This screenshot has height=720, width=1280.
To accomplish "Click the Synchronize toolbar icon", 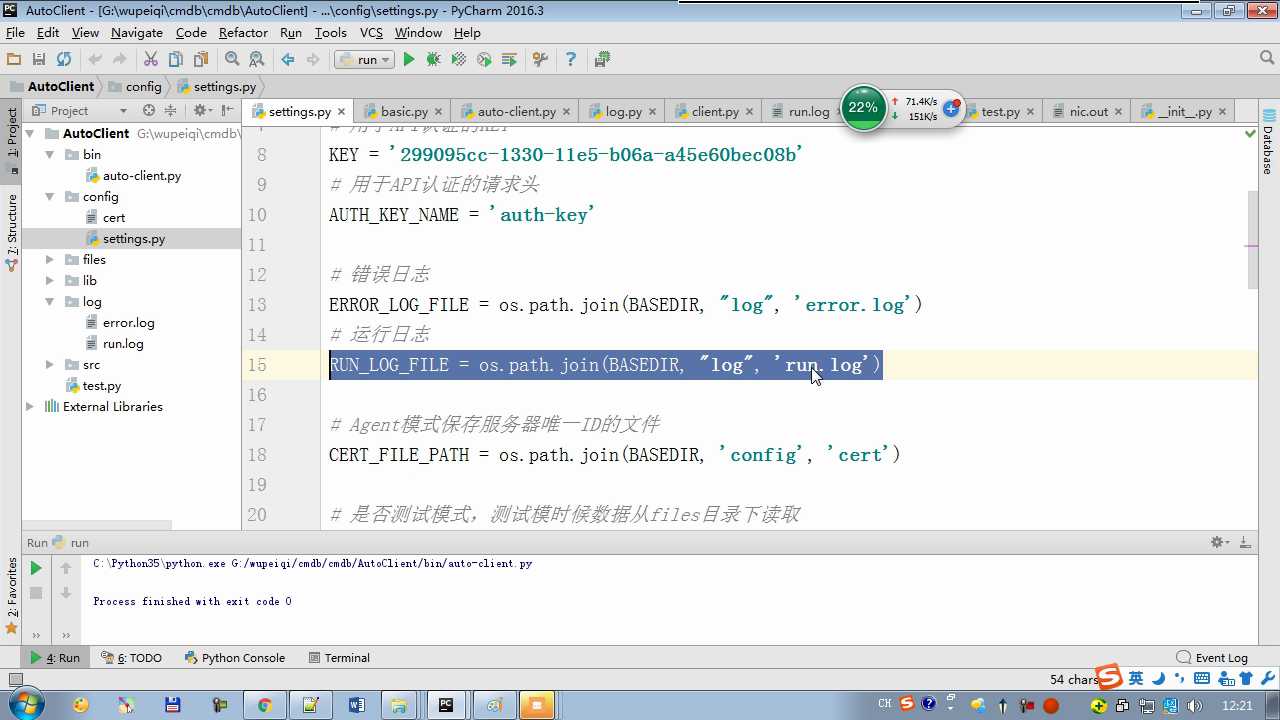I will (x=64, y=60).
